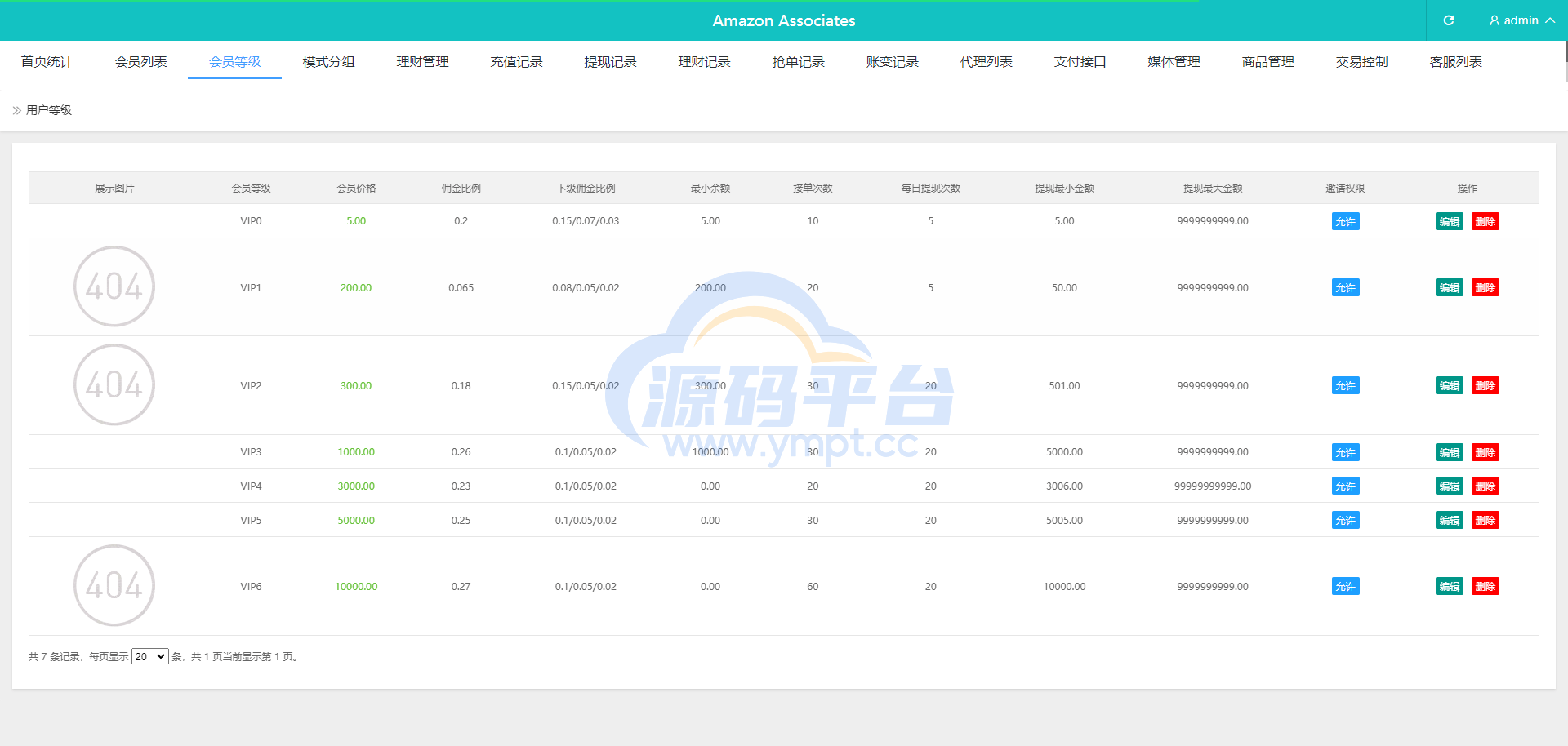Click the 接单次数 column header
This screenshot has width=1568, height=746.
[x=813, y=189]
